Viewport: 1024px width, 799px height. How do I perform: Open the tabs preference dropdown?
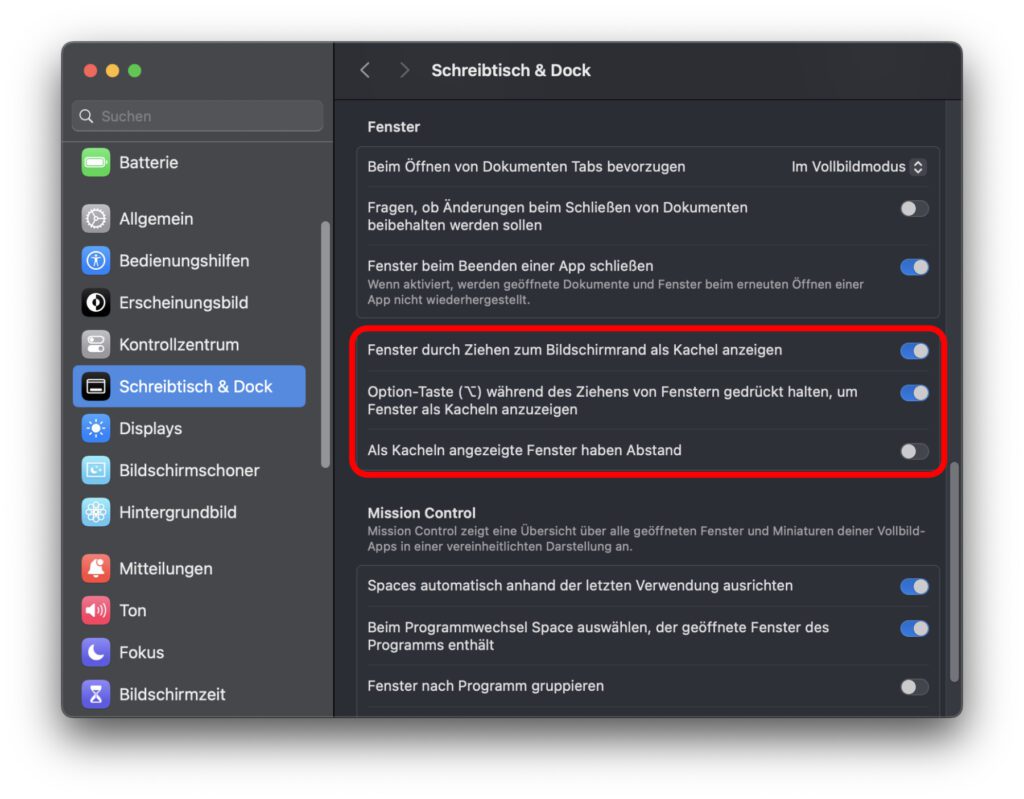[858, 166]
